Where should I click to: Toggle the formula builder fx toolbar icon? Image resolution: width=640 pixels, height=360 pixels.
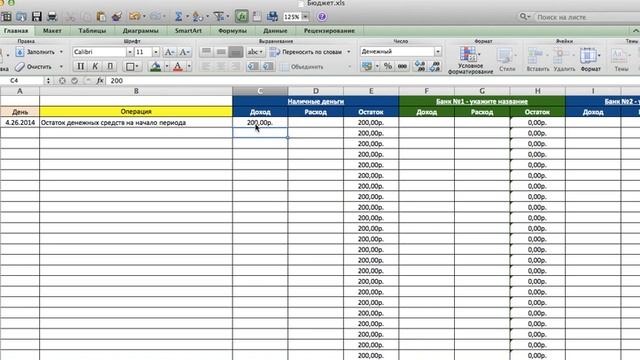242,16
